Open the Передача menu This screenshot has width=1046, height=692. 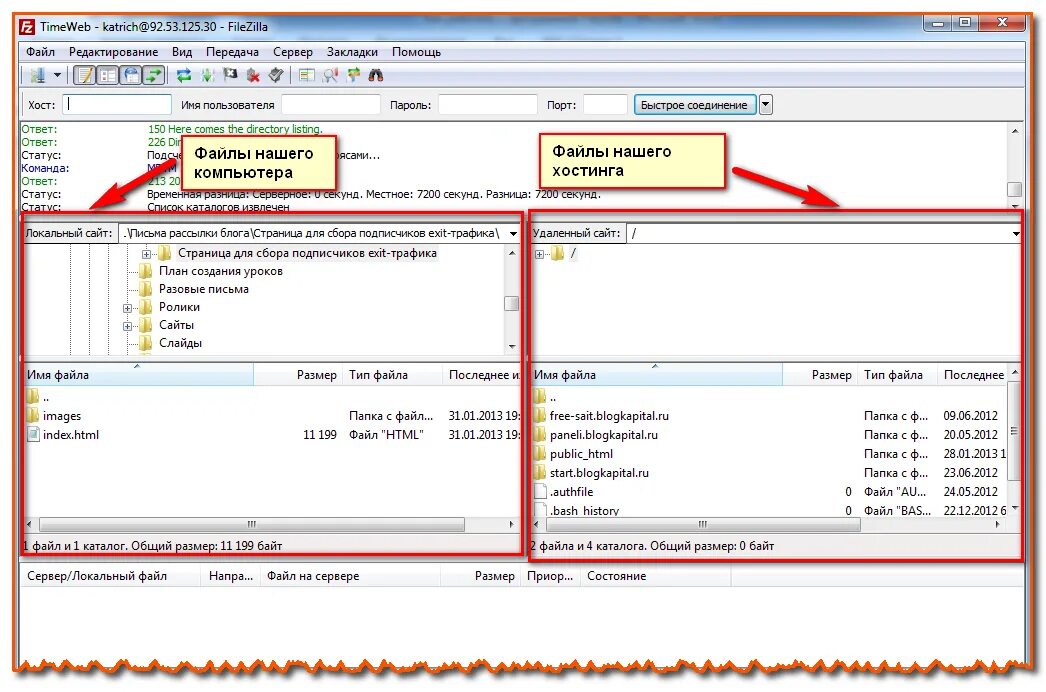(x=232, y=52)
